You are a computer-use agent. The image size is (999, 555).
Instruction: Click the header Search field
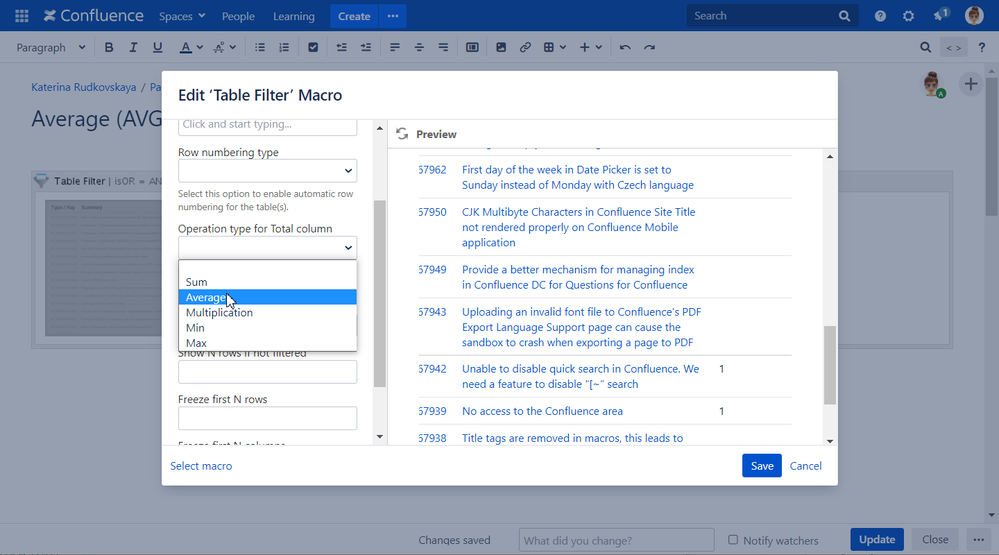point(773,16)
